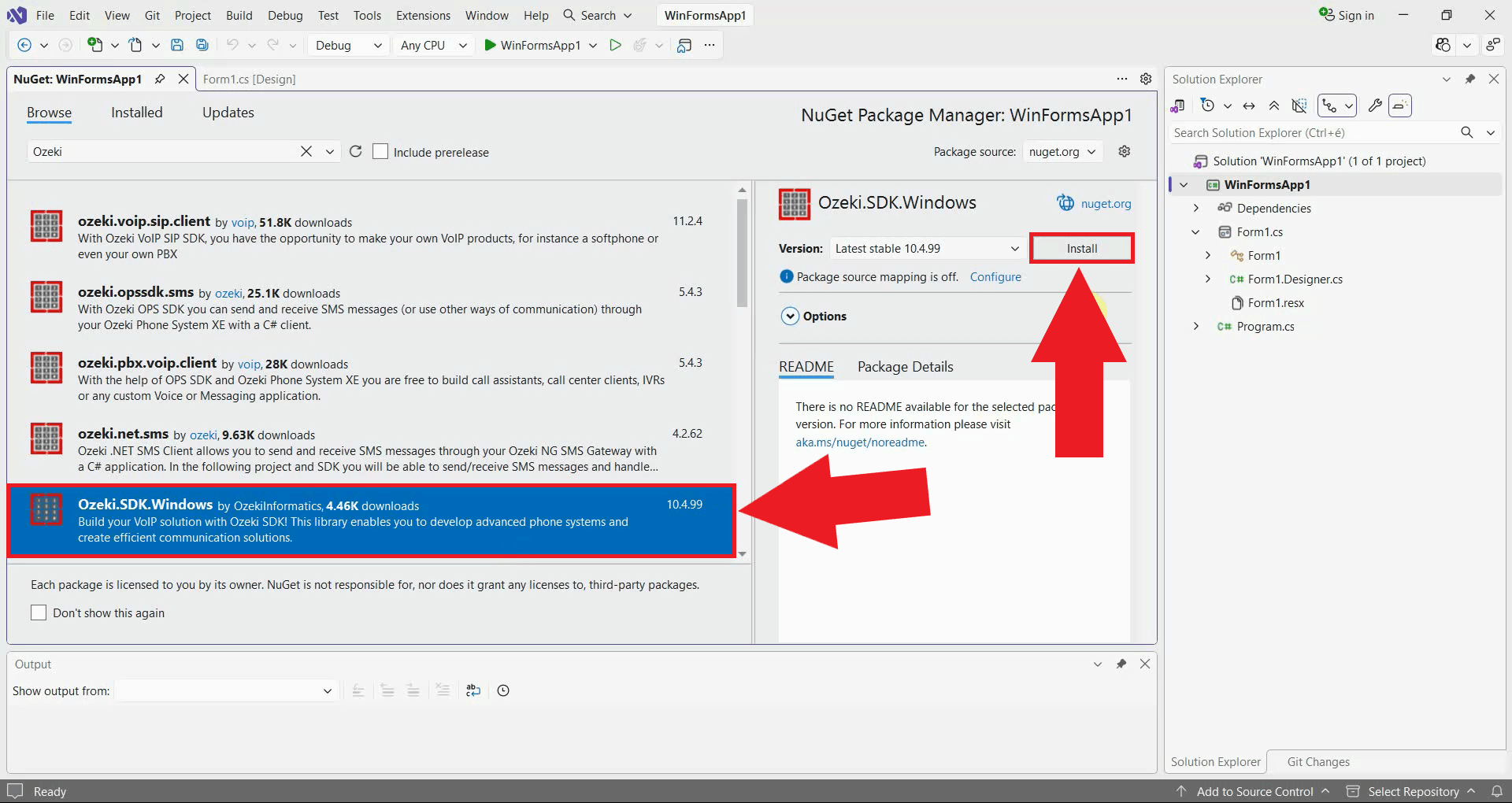This screenshot has height=803, width=1512.
Task: Select the ozeki.opssdk.sms package
Action: click(x=370, y=307)
